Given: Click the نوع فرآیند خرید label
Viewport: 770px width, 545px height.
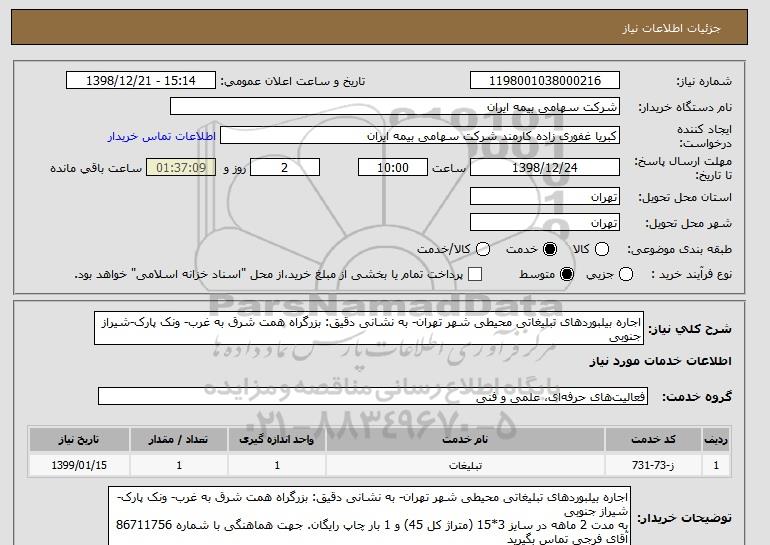Looking at the screenshot, I should click(x=691, y=274).
